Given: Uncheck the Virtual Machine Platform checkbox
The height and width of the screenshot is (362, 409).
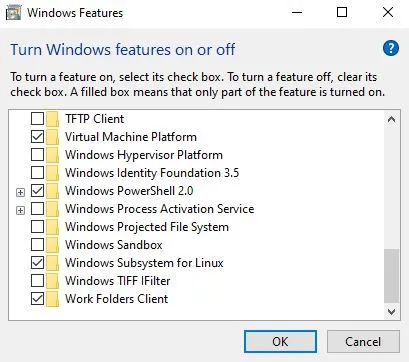Looking at the screenshot, I should point(37,137).
